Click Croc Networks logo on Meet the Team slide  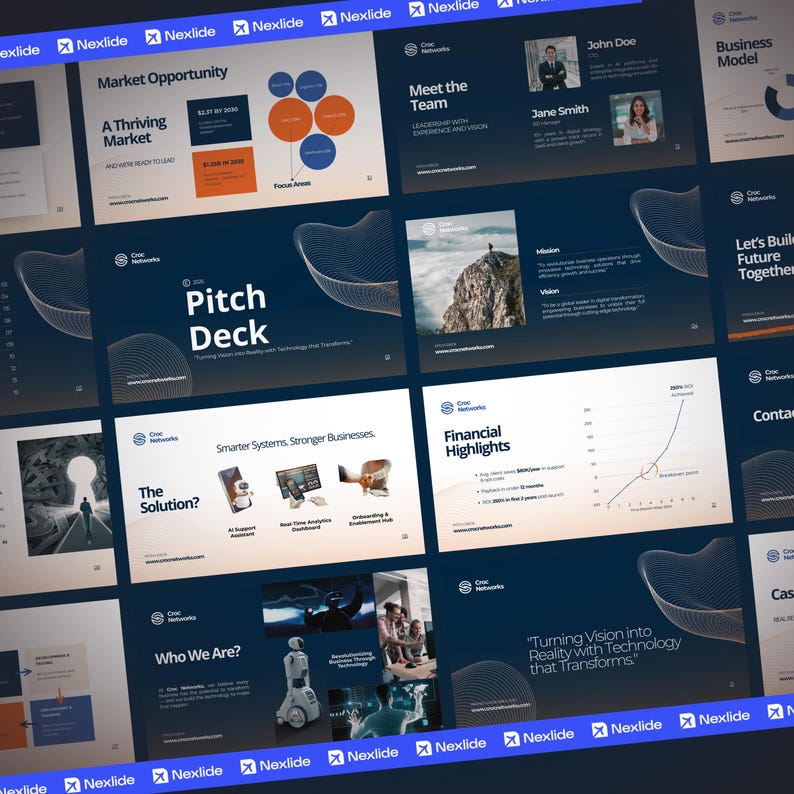[427, 49]
